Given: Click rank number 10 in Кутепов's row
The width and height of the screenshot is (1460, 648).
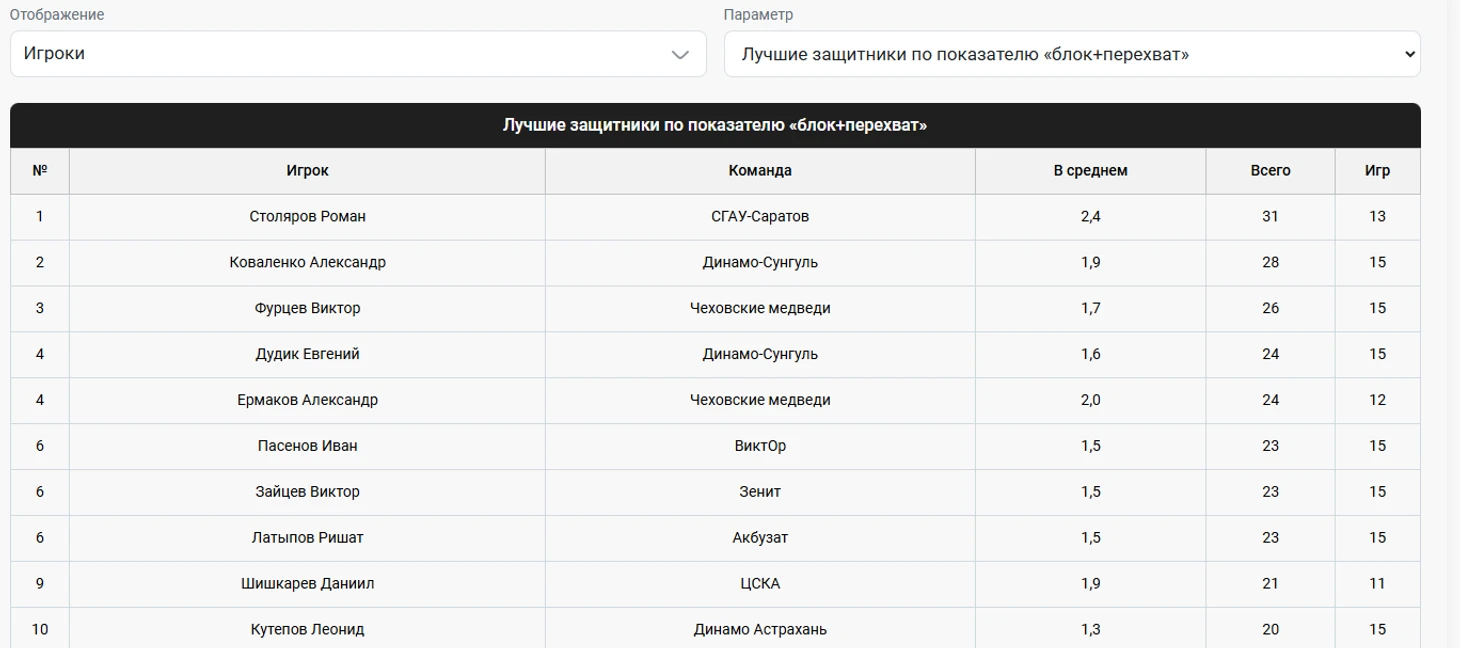Looking at the screenshot, I should click(40, 630).
